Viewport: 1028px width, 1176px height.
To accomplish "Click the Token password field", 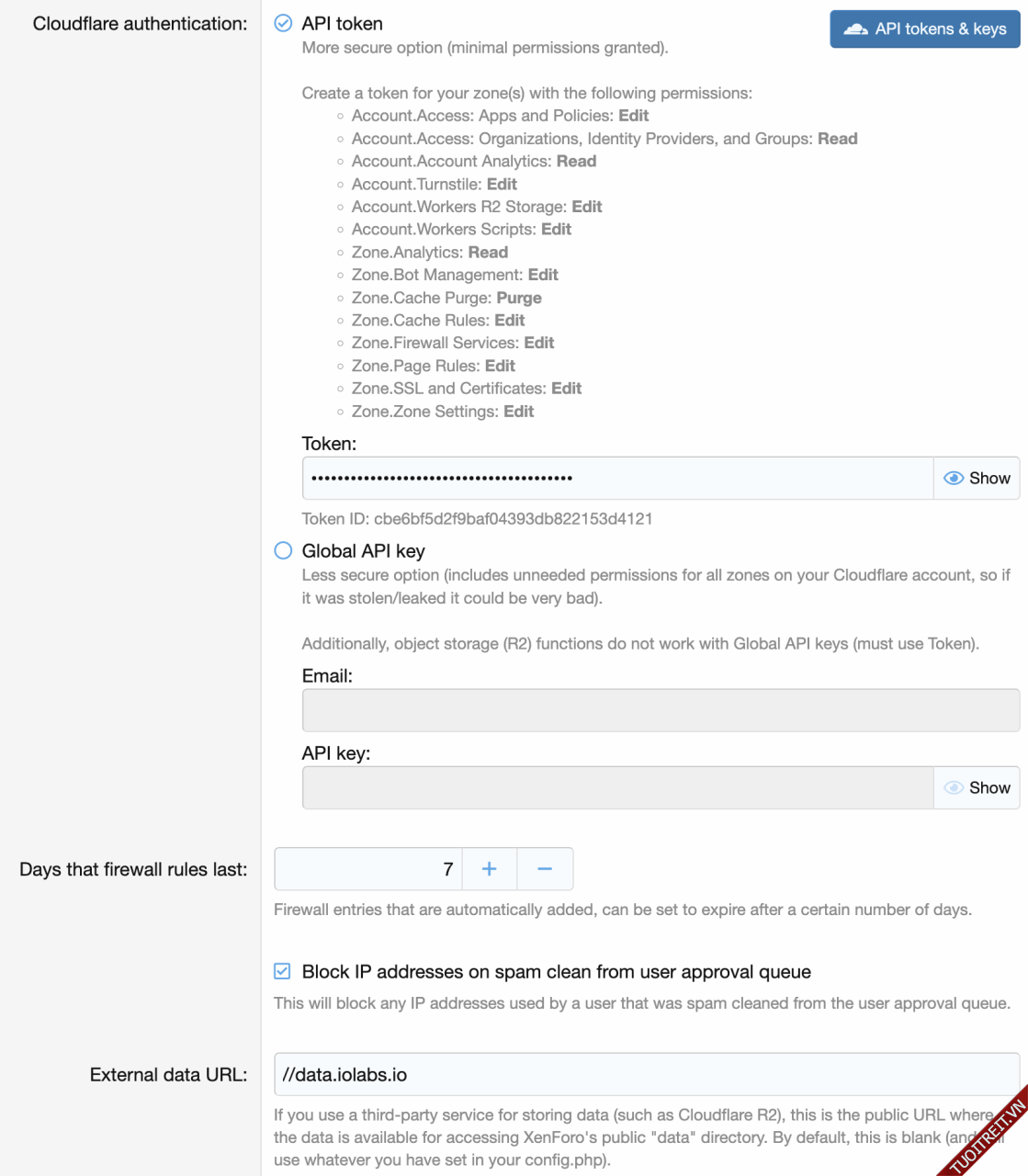I will [617, 479].
